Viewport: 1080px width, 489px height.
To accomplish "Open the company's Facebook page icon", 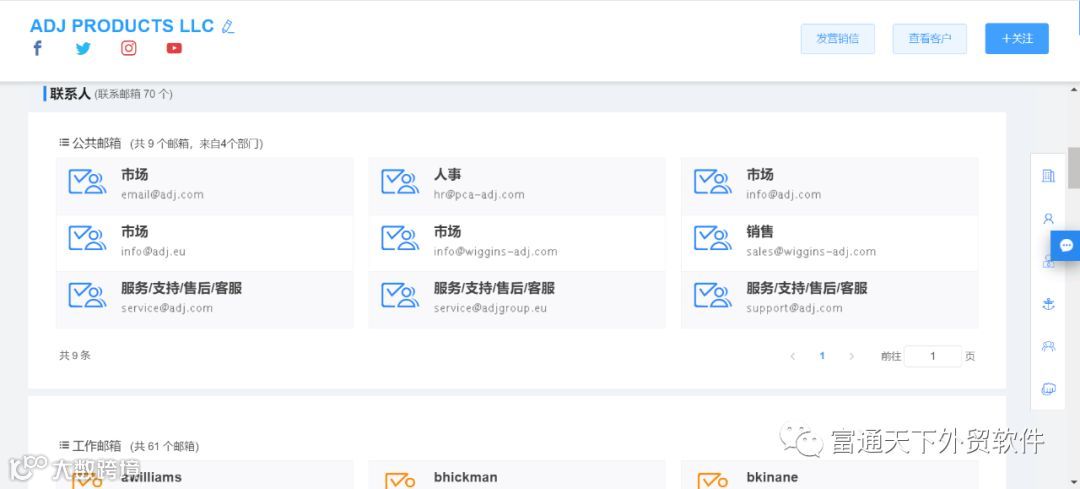I will [x=37, y=48].
